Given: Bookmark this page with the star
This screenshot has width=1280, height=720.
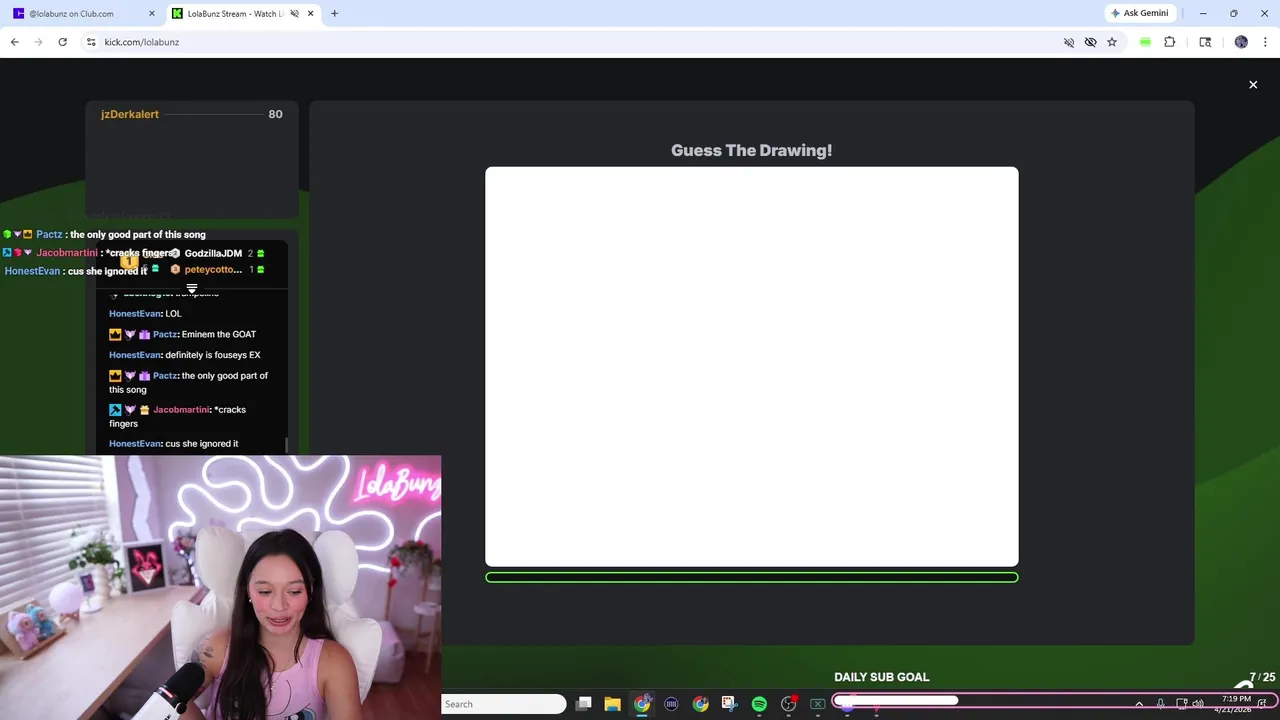Looking at the screenshot, I should [x=1112, y=42].
